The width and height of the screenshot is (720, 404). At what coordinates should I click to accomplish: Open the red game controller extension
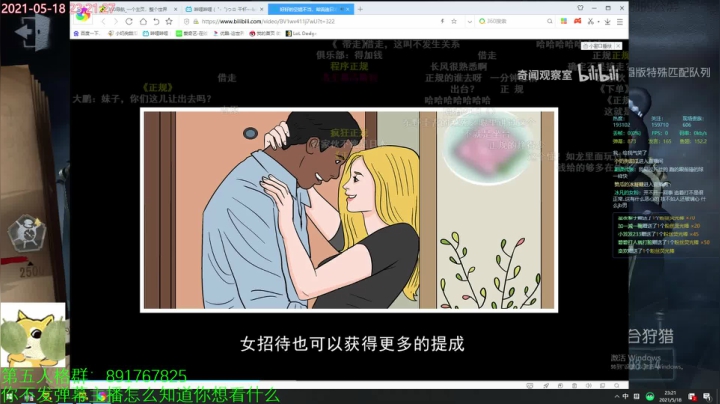click(578, 21)
